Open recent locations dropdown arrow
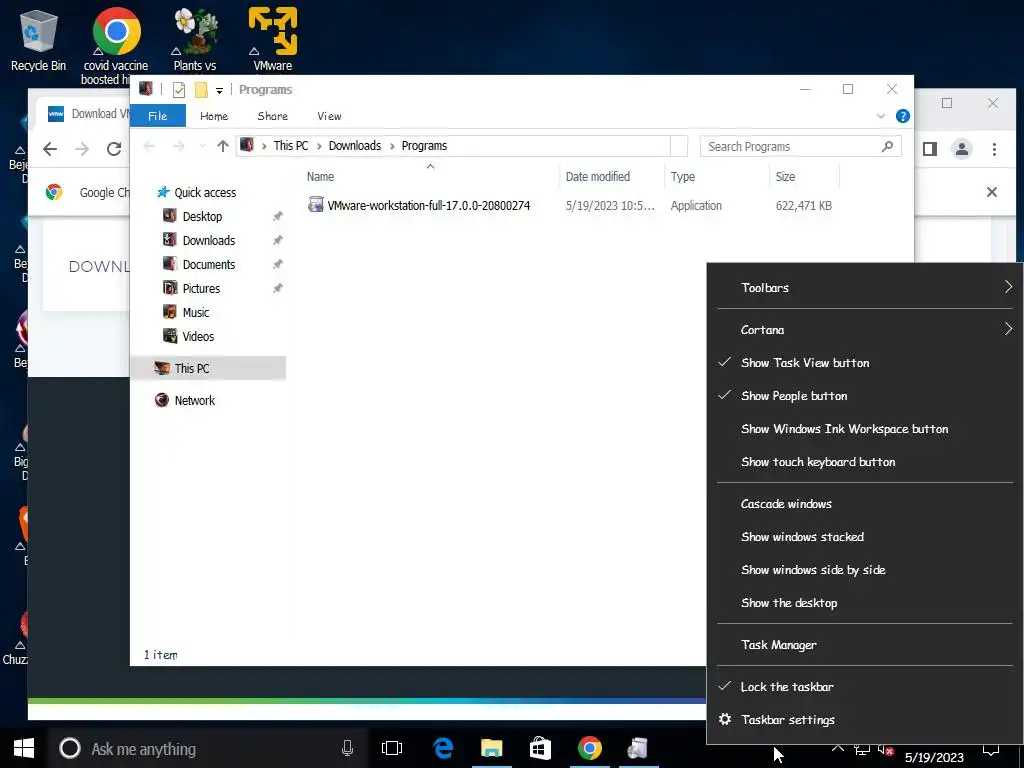Viewport: 1024px width, 768px height. click(202, 146)
